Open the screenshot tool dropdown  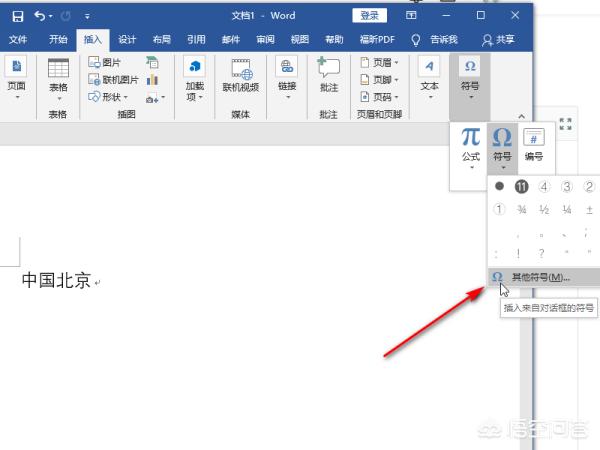coord(155,98)
